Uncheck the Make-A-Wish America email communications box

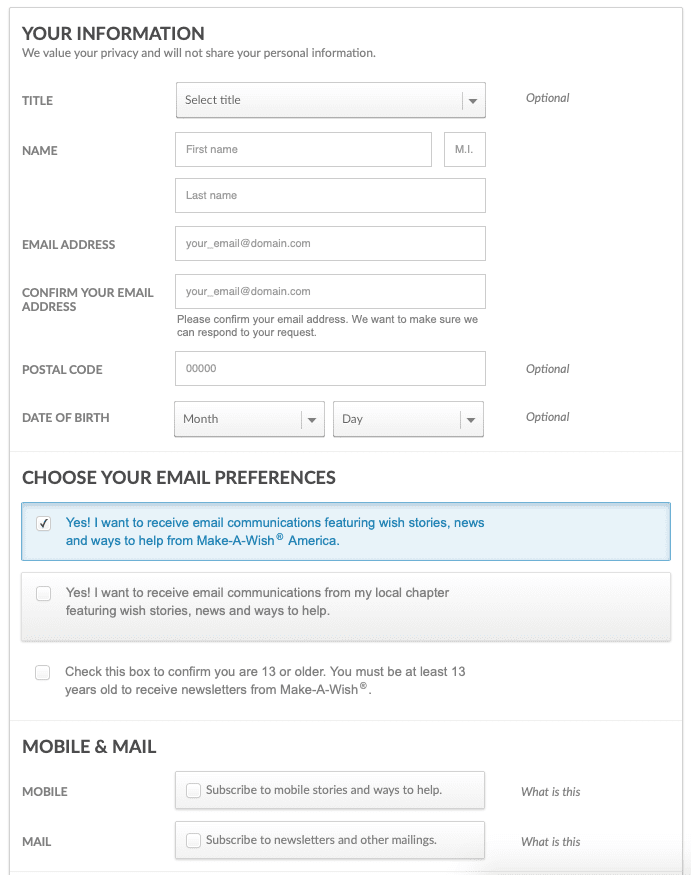[x=42, y=522]
